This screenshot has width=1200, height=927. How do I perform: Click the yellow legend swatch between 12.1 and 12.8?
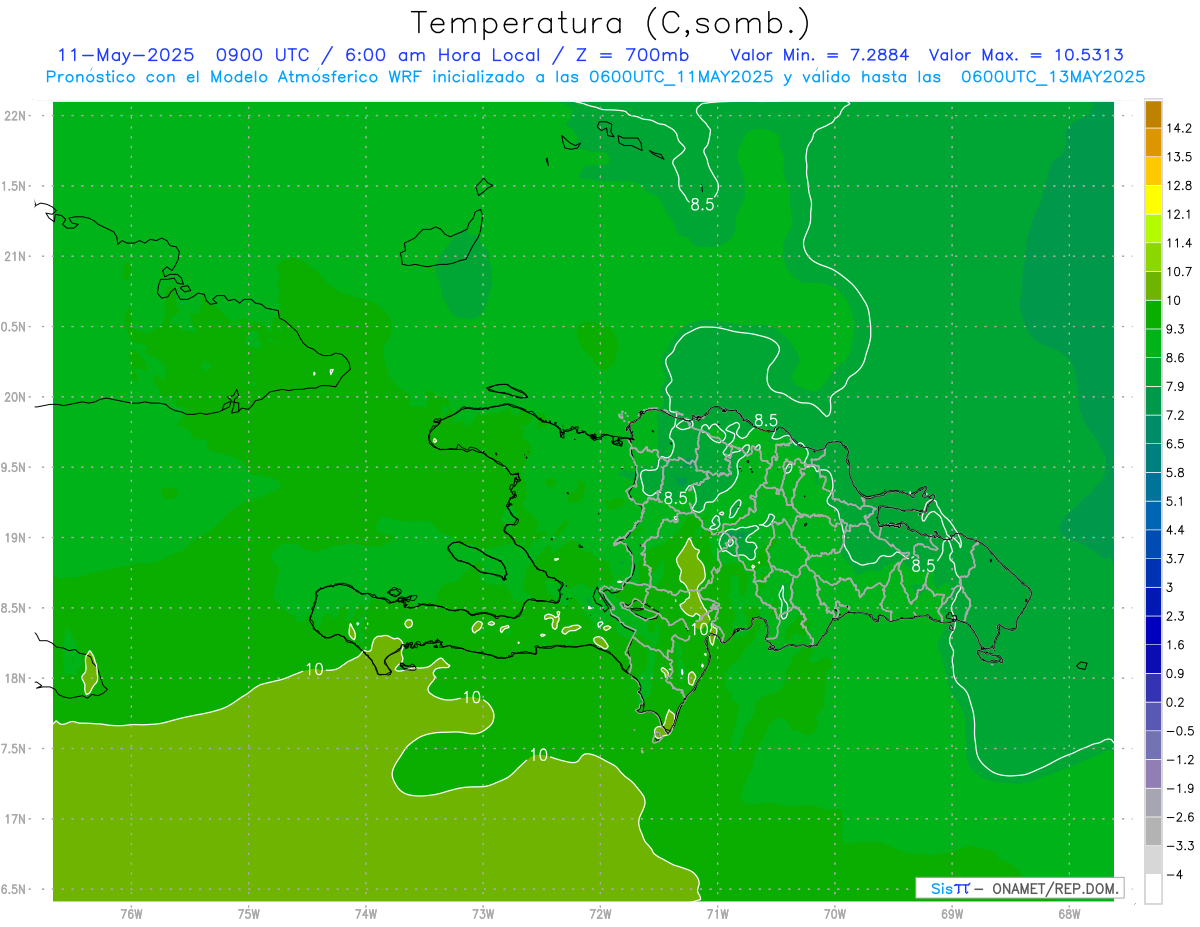(x=1153, y=199)
